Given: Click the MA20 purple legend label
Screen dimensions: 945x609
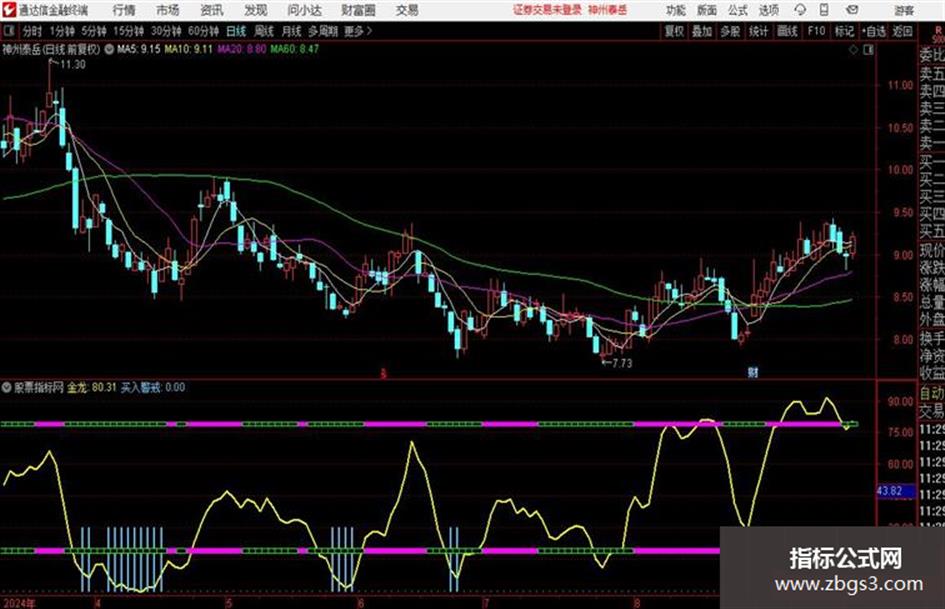Looking at the screenshot, I should [241, 49].
